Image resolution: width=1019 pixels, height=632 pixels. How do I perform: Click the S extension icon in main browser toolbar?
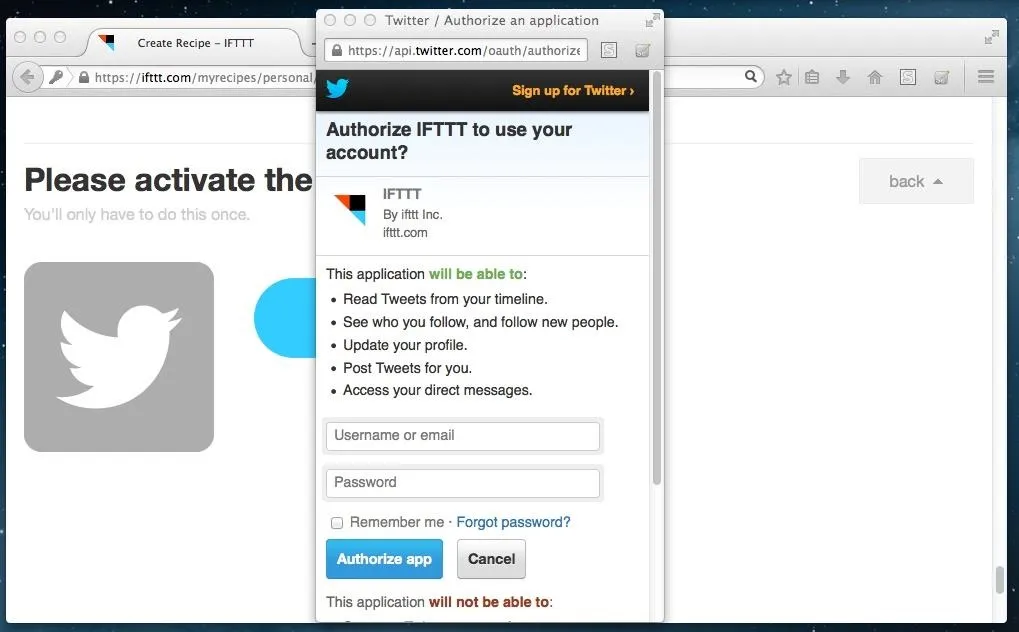point(908,77)
